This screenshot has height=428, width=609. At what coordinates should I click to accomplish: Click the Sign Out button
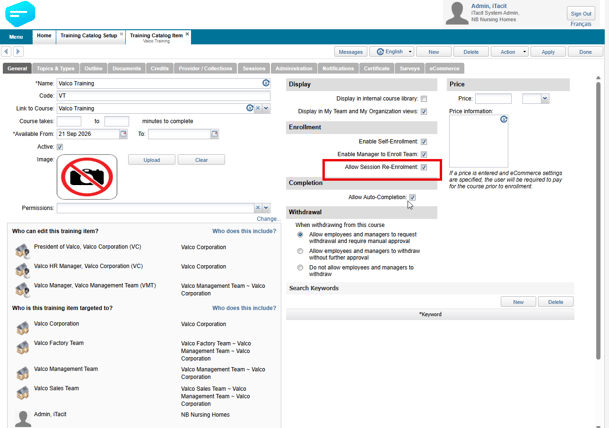(x=581, y=14)
